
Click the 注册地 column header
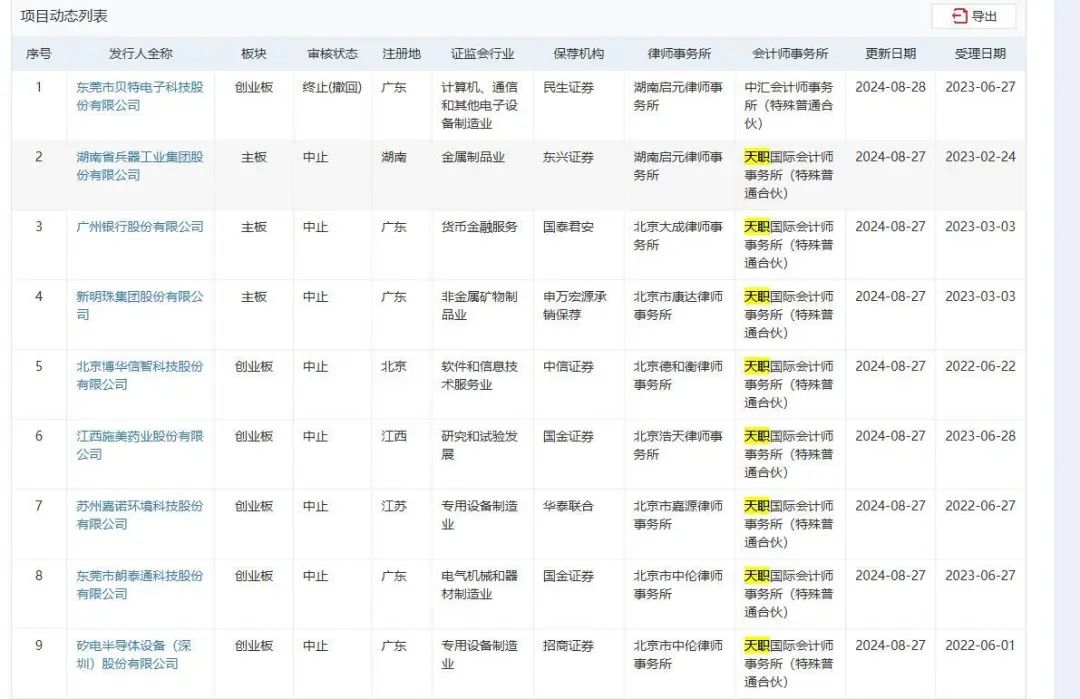pyautogui.click(x=401, y=54)
